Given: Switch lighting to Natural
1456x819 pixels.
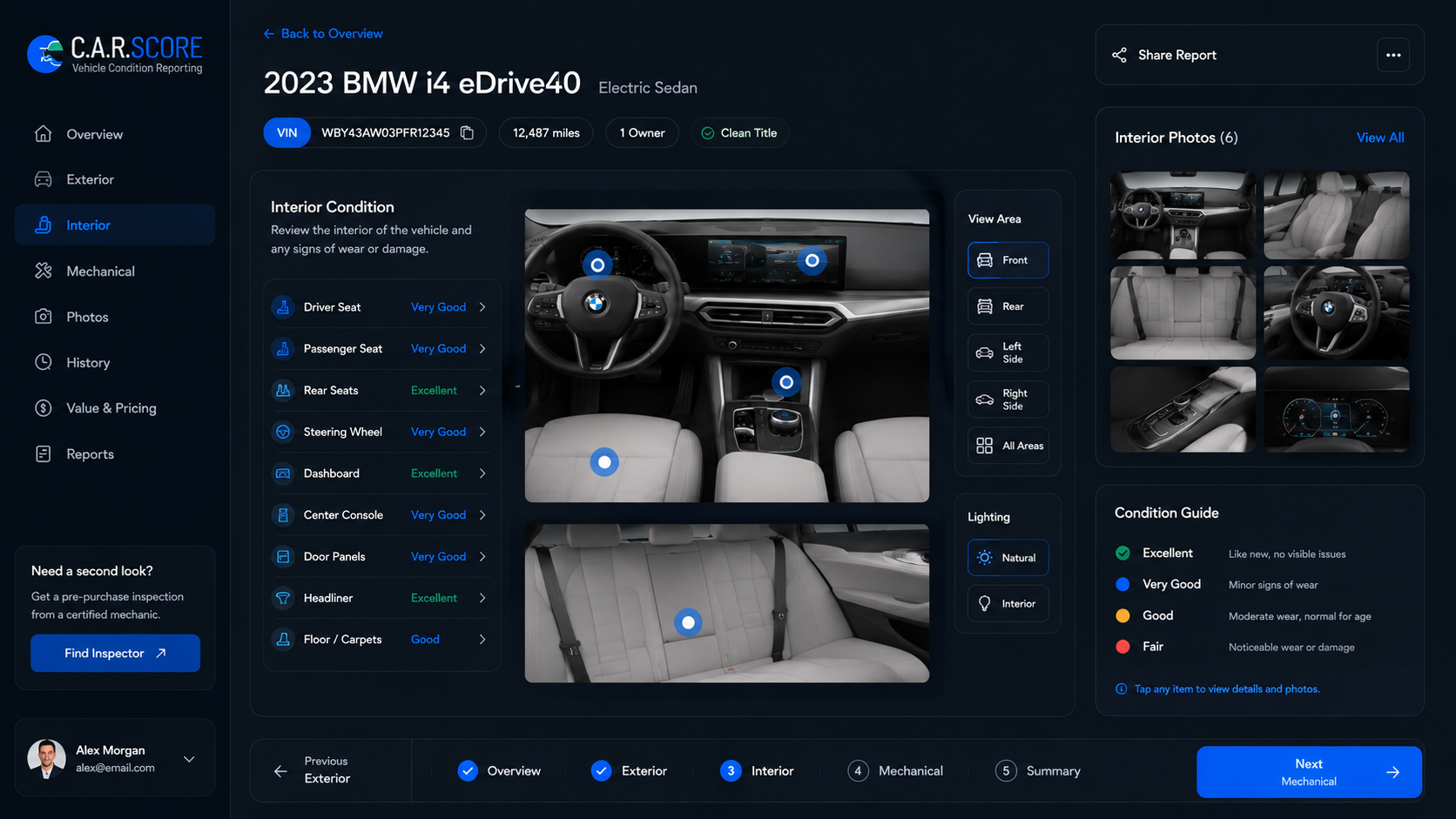Looking at the screenshot, I should pyautogui.click(x=1008, y=558).
